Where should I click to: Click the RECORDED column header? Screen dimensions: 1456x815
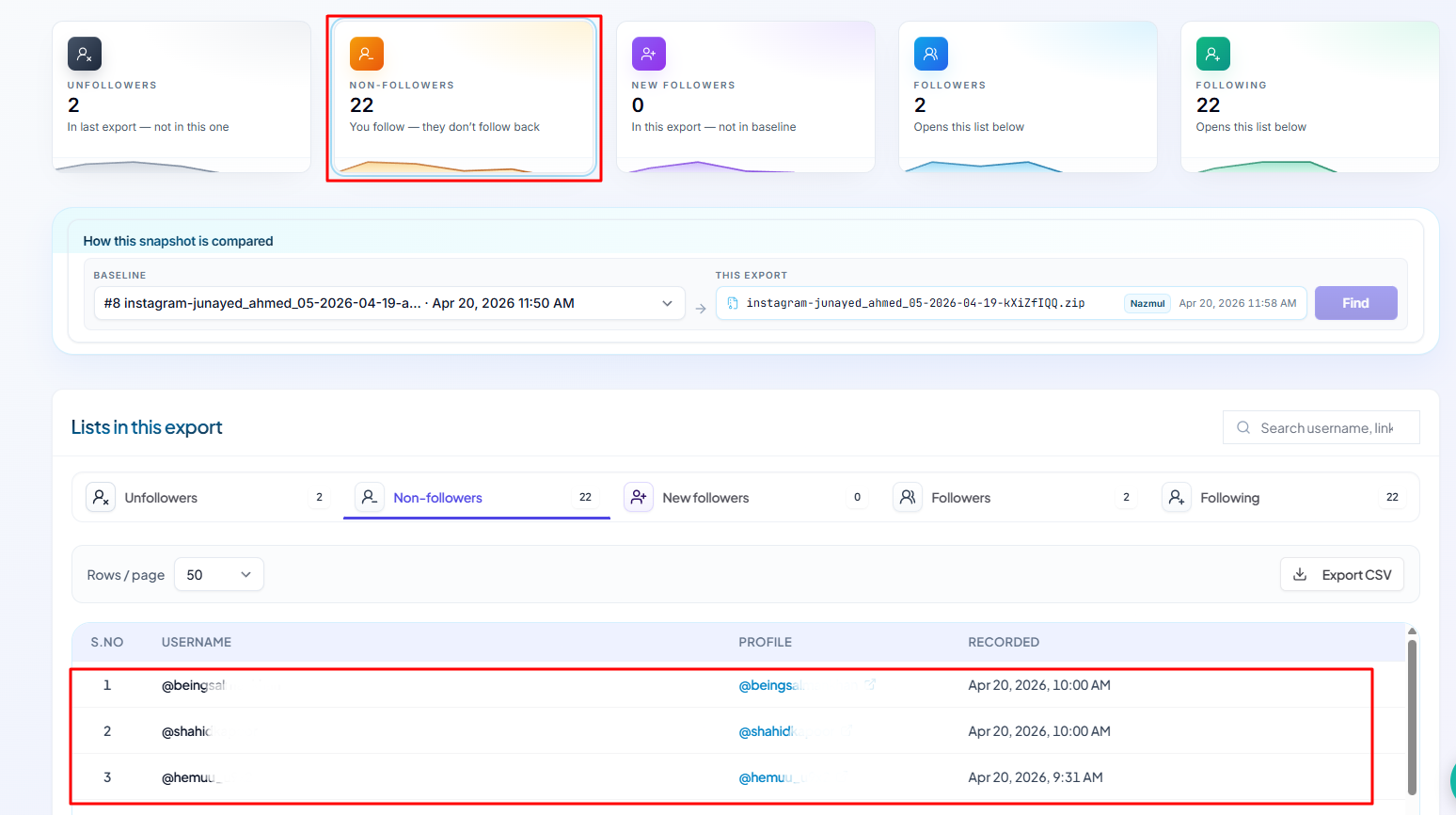tap(1004, 642)
